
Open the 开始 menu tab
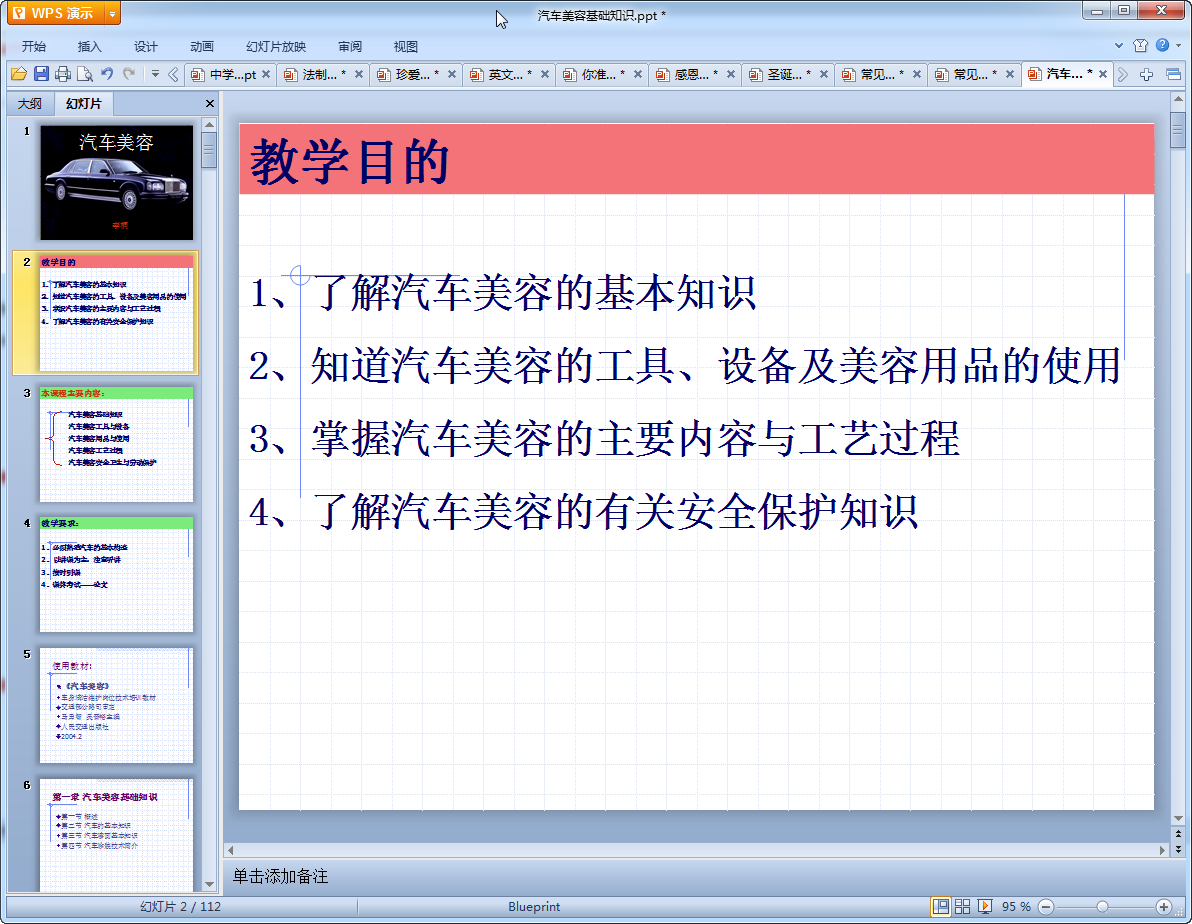pos(33,46)
